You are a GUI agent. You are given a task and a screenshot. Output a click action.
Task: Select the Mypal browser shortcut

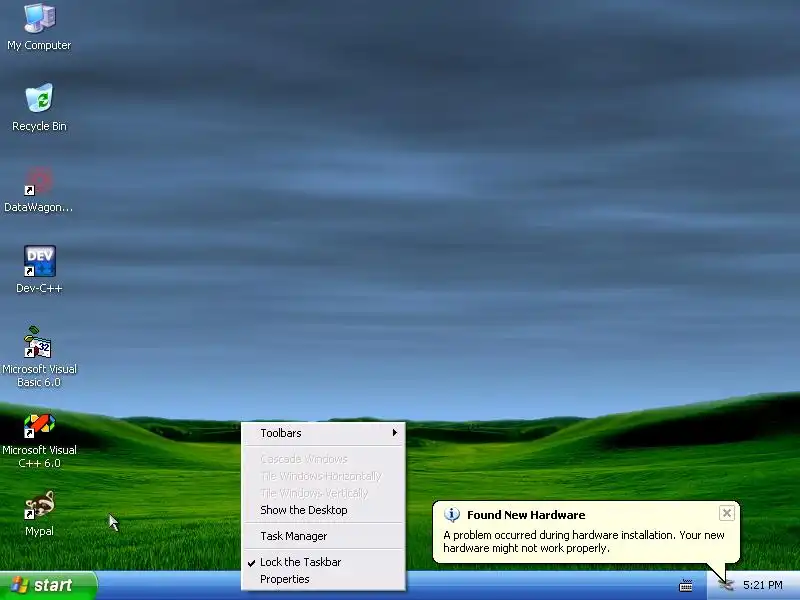[x=39, y=514]
